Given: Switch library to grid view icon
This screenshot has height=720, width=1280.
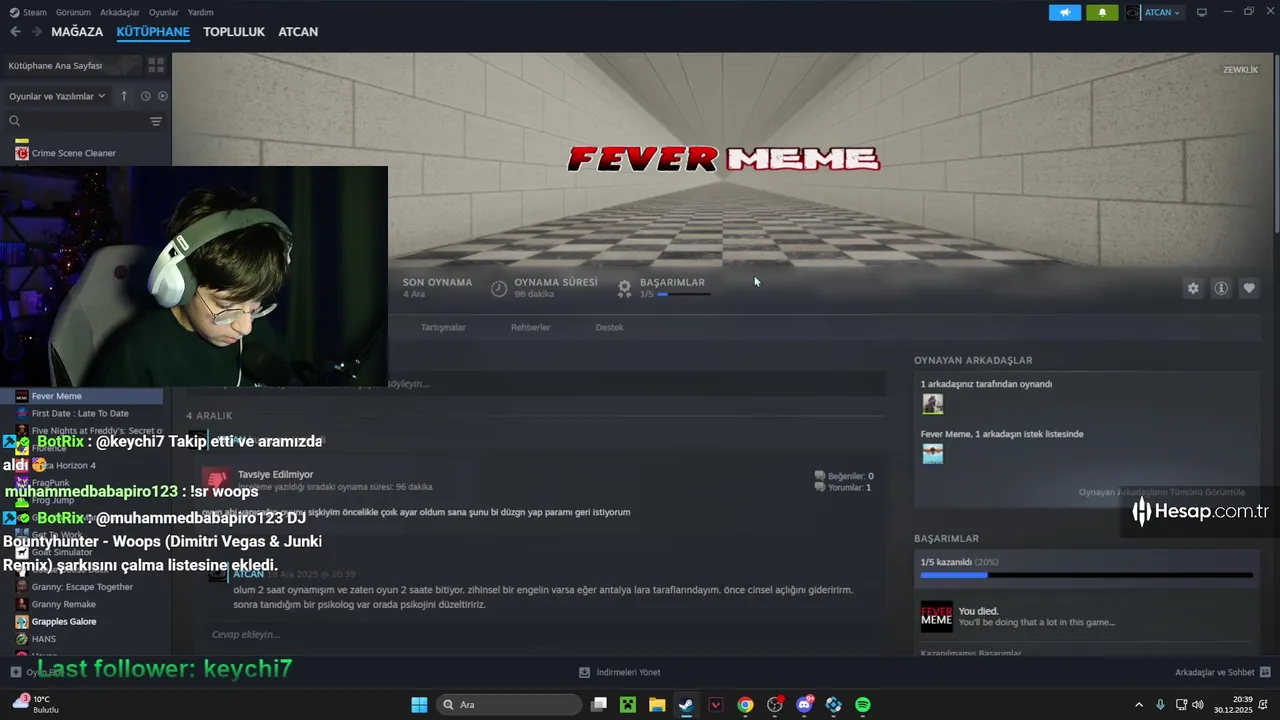Looking at the screenshot, I should (156, 65).
